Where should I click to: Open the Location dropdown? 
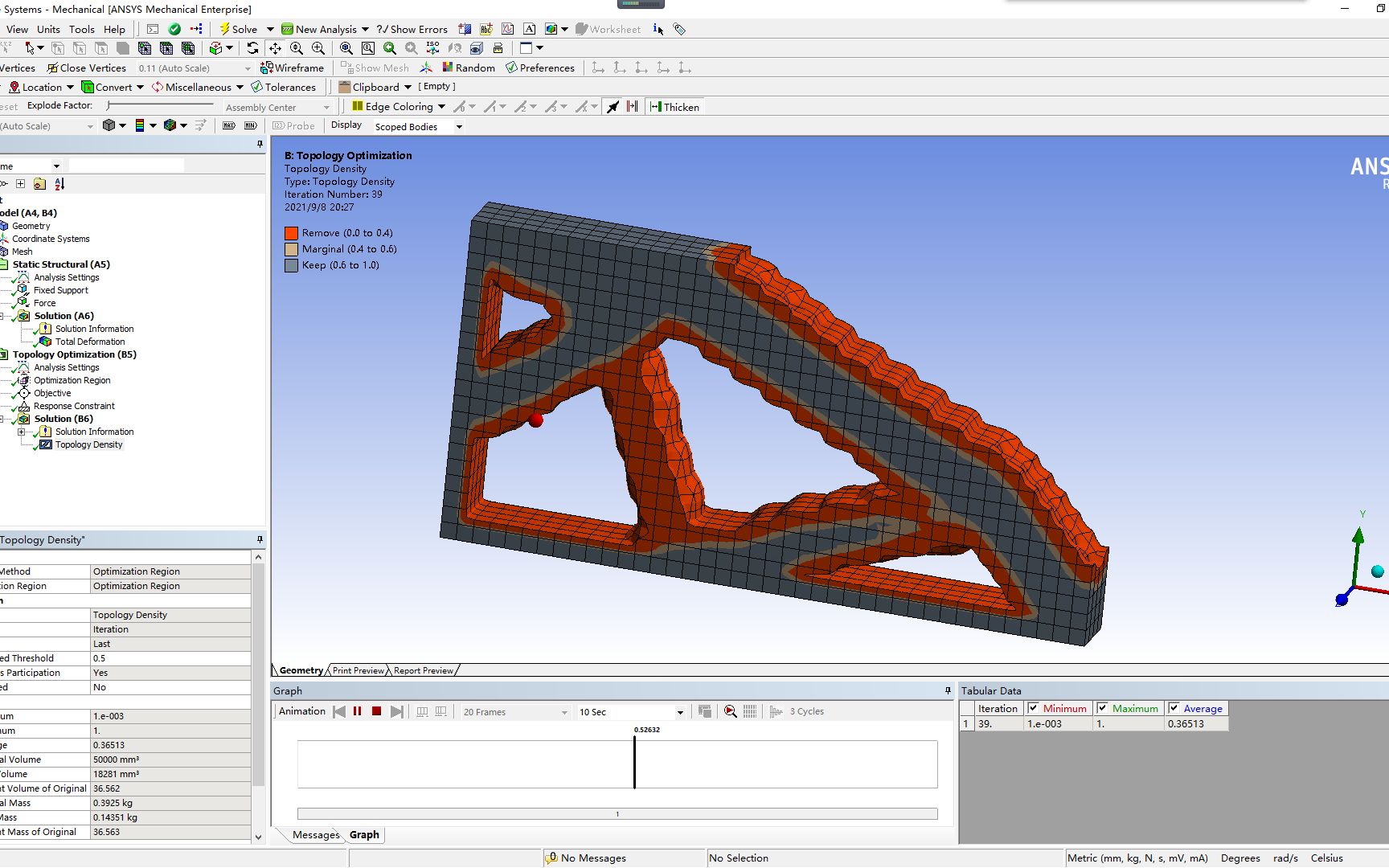point(70,87)
